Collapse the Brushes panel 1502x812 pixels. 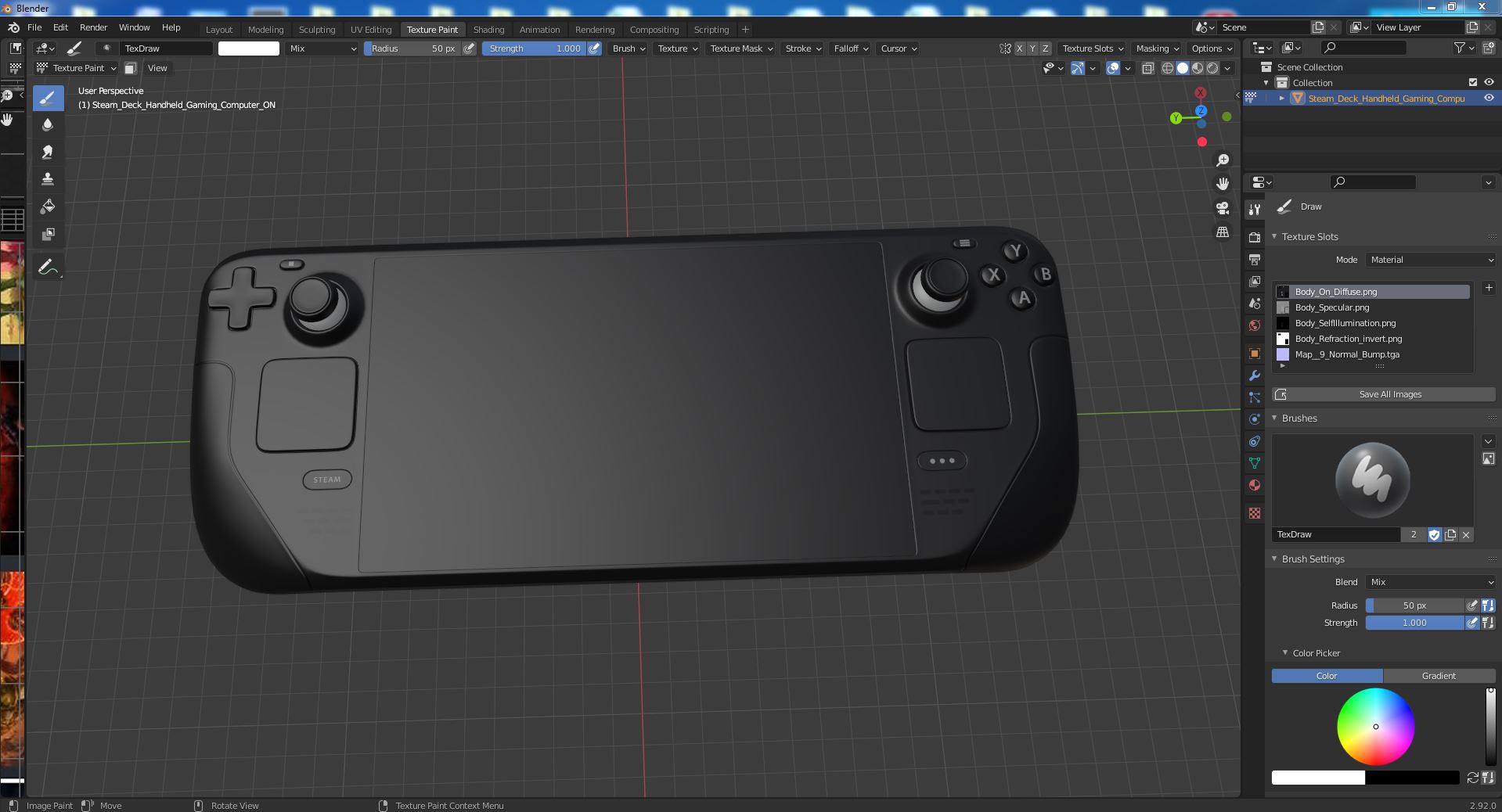(x=1274, y=419)
